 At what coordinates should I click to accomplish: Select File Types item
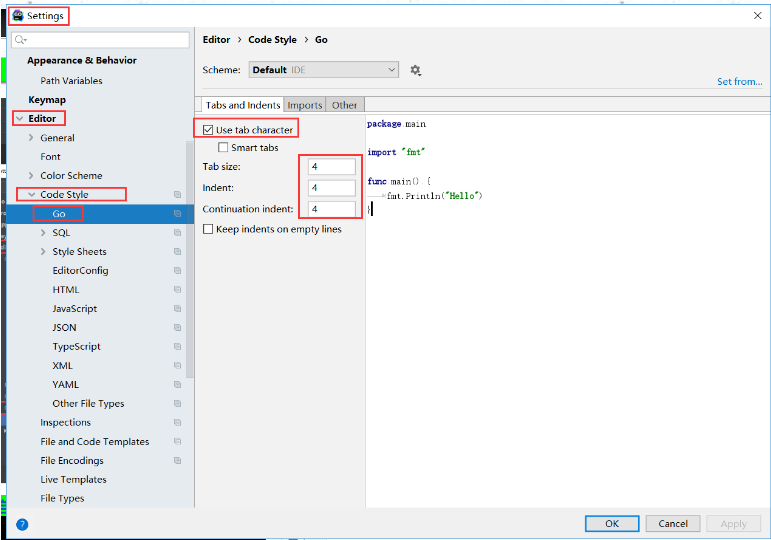click(x=62, y=499)
